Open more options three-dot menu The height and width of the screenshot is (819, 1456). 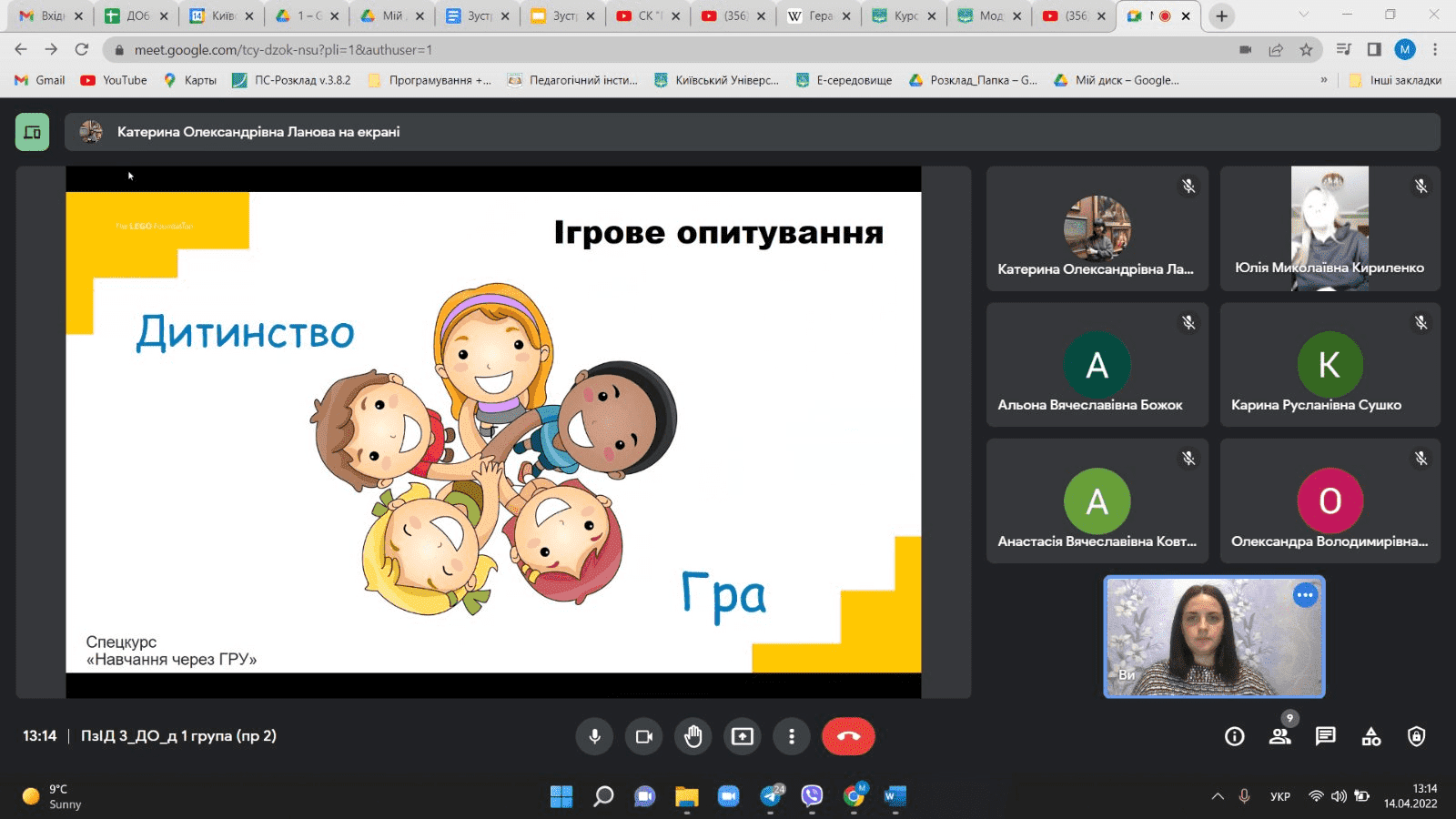coord(791,736)
